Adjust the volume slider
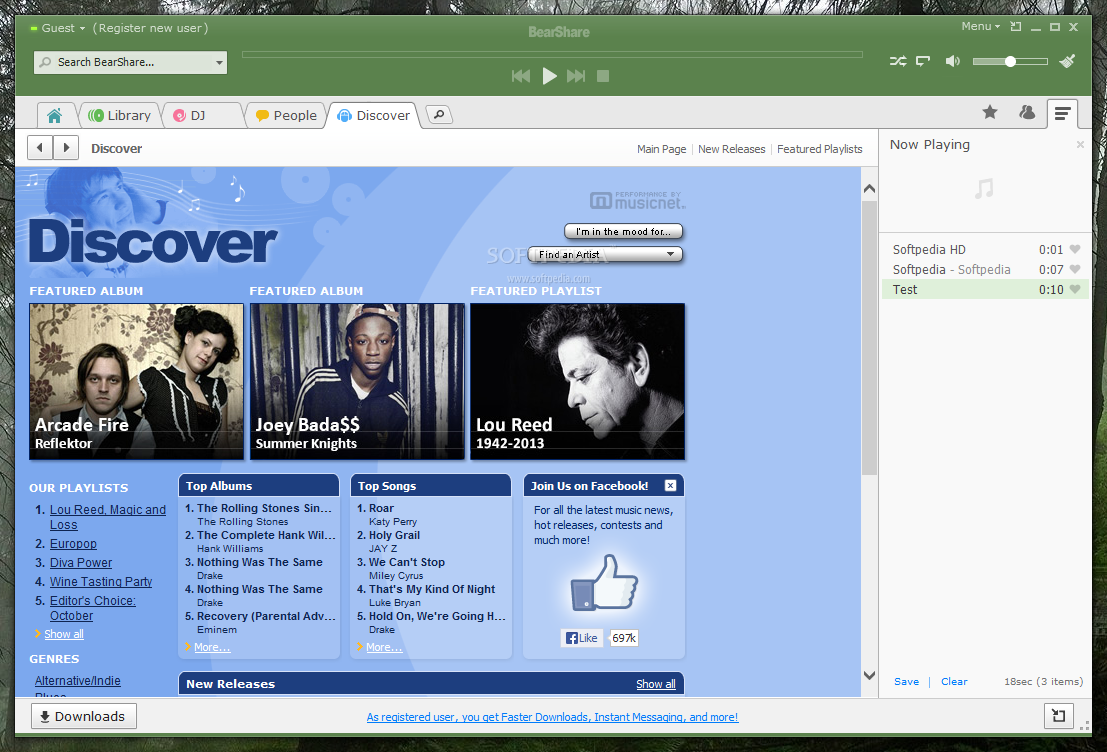Screen dimensions: 1107x752 [1010, 61]
